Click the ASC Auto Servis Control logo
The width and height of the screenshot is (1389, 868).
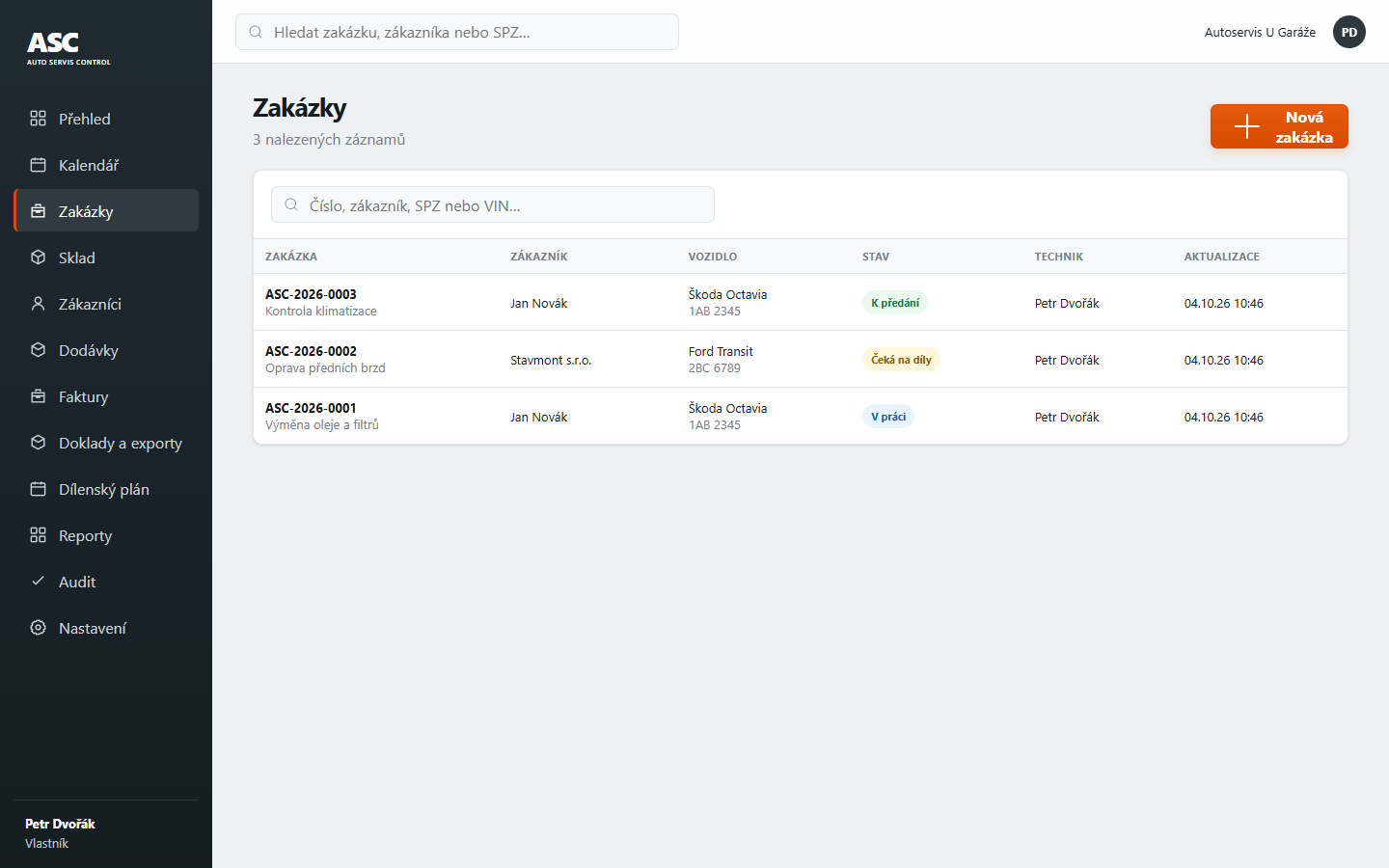point(68,48)
